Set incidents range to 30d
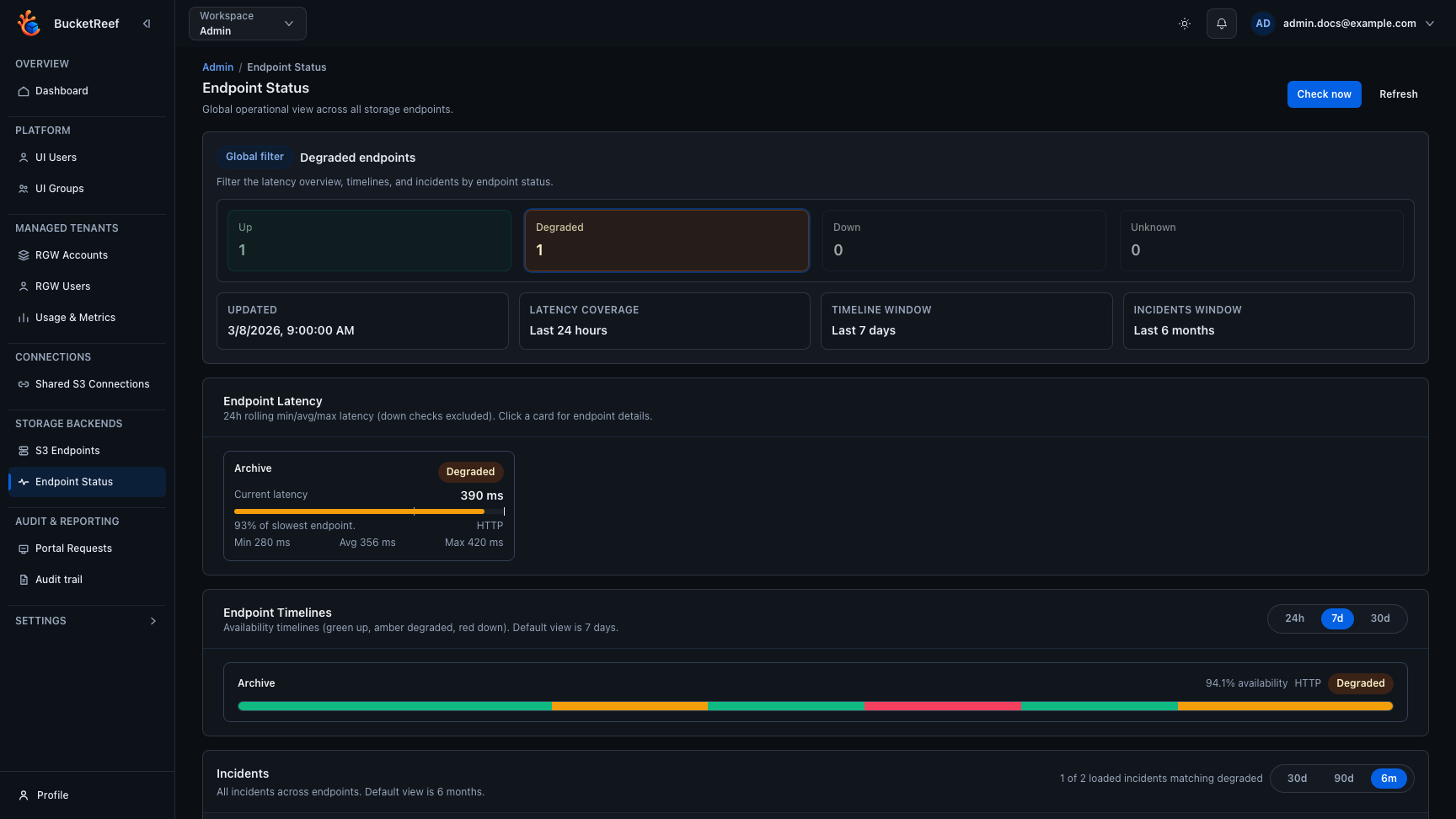 coord(1298,779)
